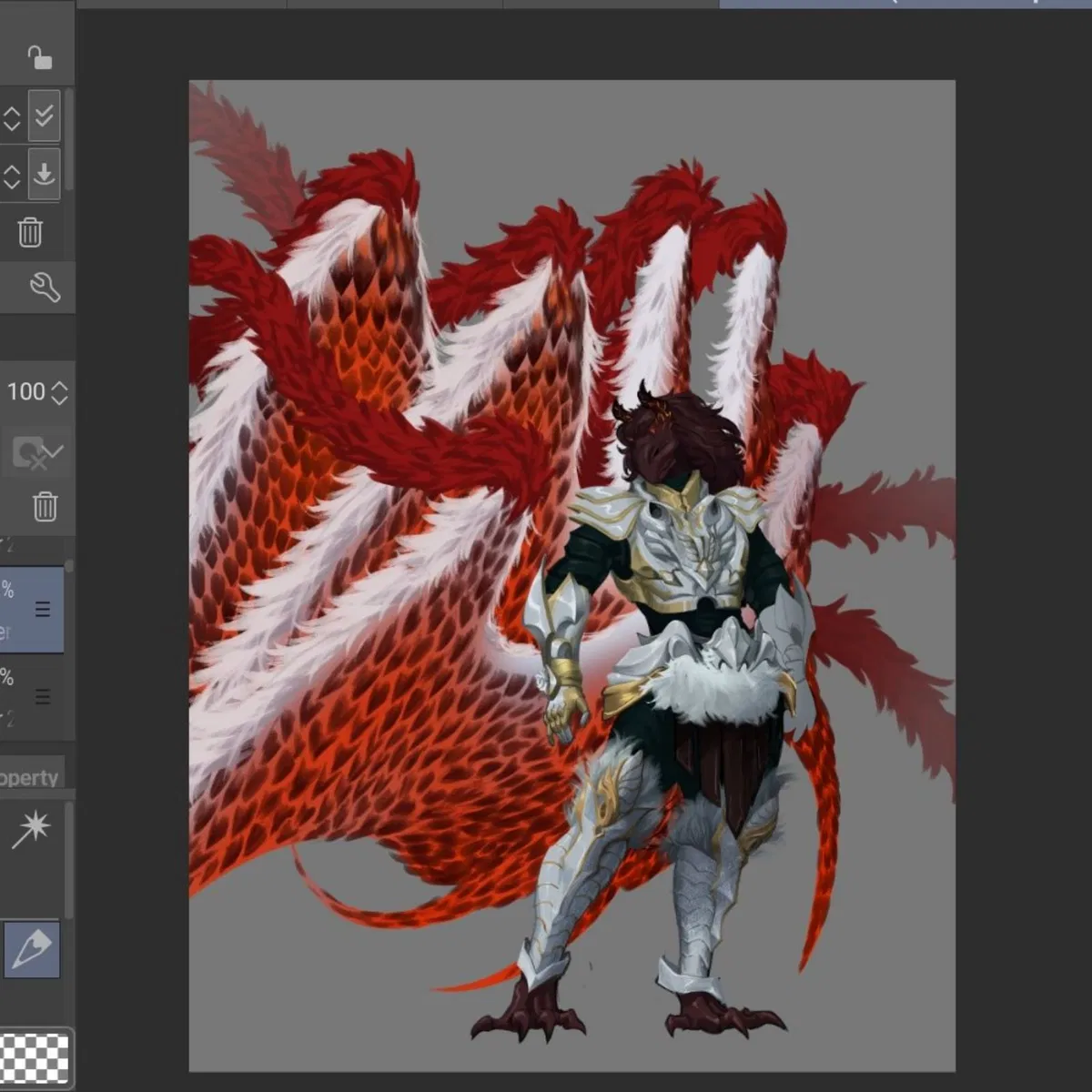Click the 100 opacity value field

[x=25, y=392]
